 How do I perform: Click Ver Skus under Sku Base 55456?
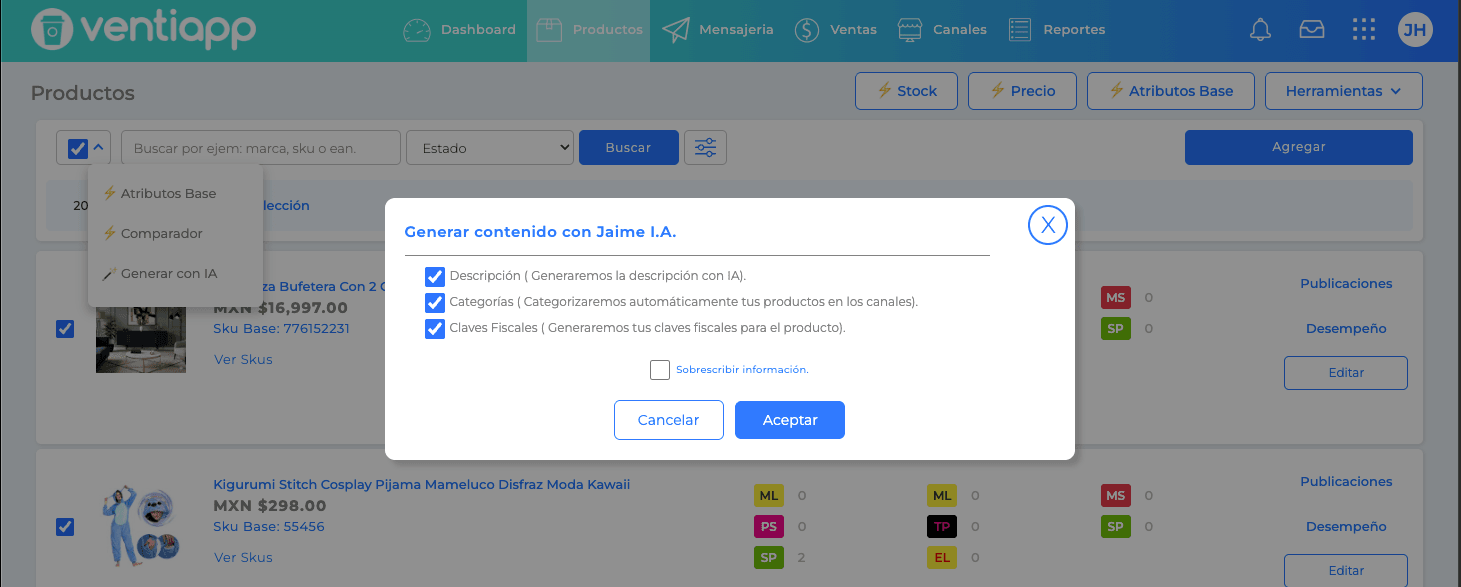coord(243,558)
